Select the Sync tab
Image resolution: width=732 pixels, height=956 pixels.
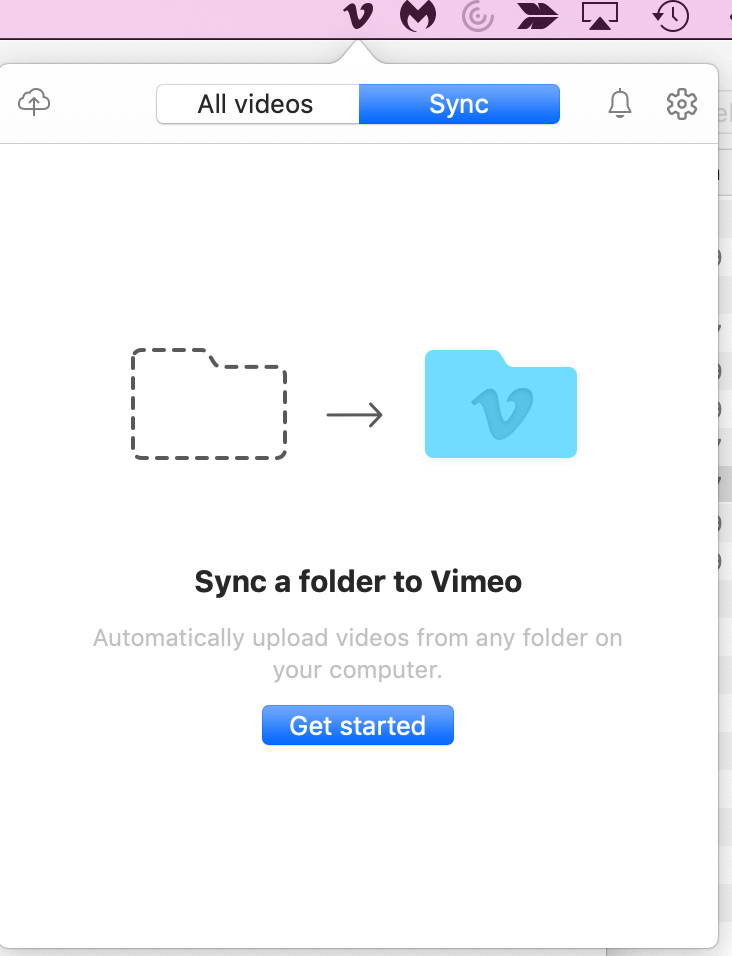click(x=459, y=104)
